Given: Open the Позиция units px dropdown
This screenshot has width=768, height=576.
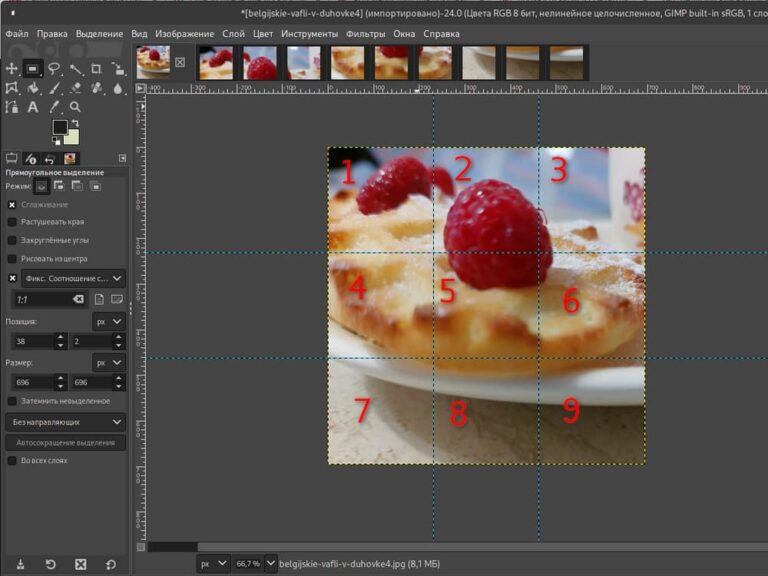Looking at the screenshot, I should pyautogui.click(x=109, y=322).
